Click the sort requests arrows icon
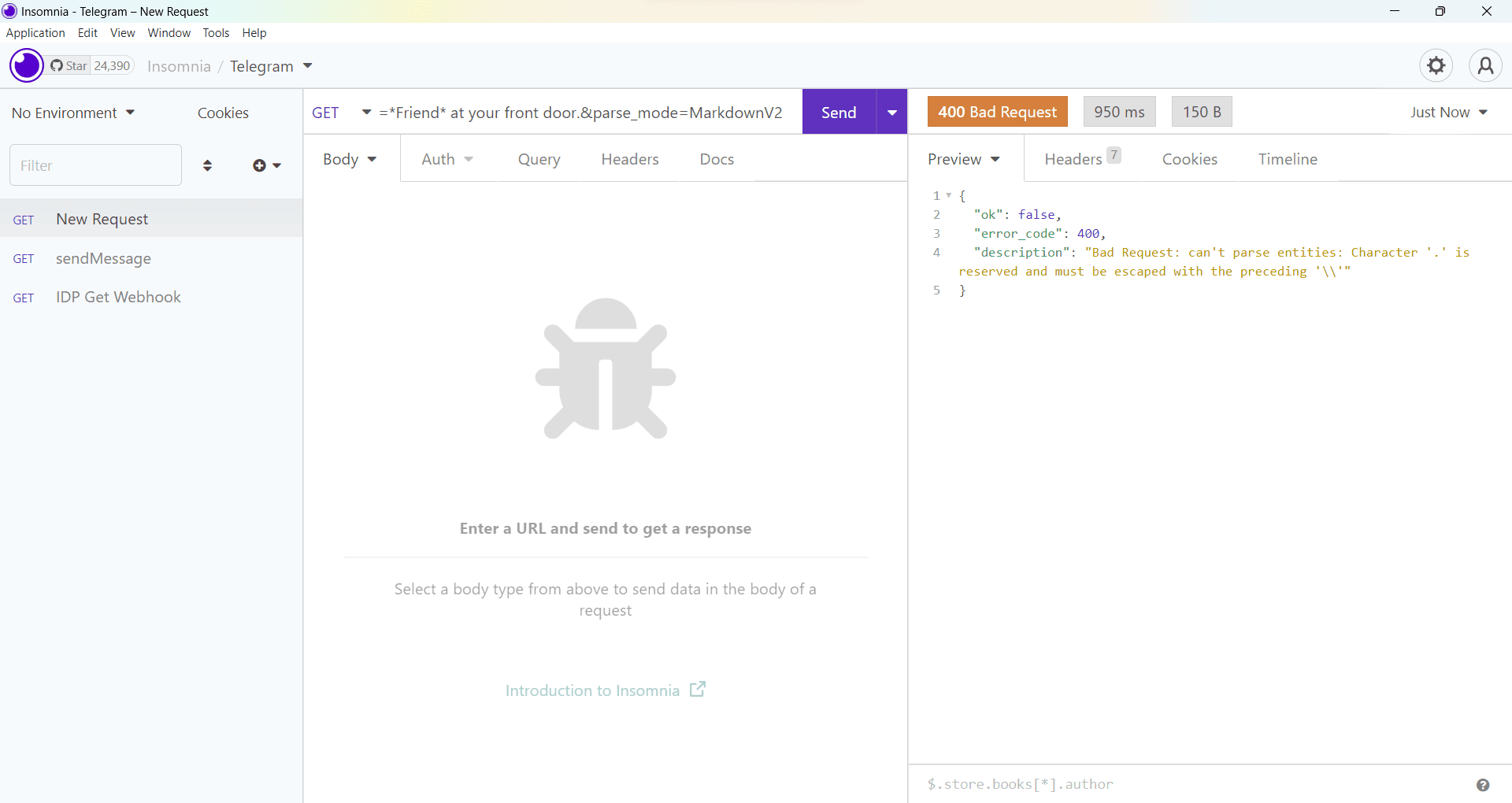The image size is (1512, 803). click(207, 165)
